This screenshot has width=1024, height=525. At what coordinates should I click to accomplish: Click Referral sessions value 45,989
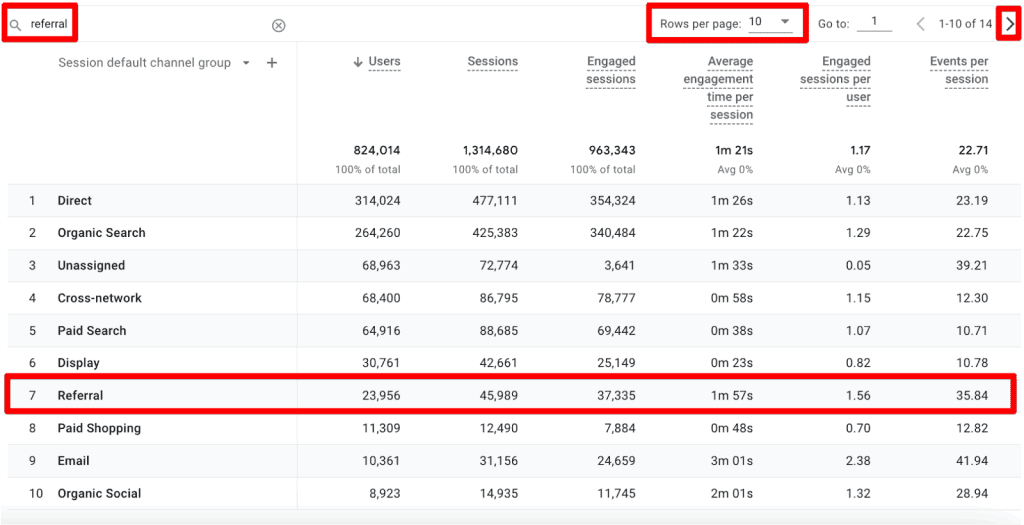[x=498, y=395]
